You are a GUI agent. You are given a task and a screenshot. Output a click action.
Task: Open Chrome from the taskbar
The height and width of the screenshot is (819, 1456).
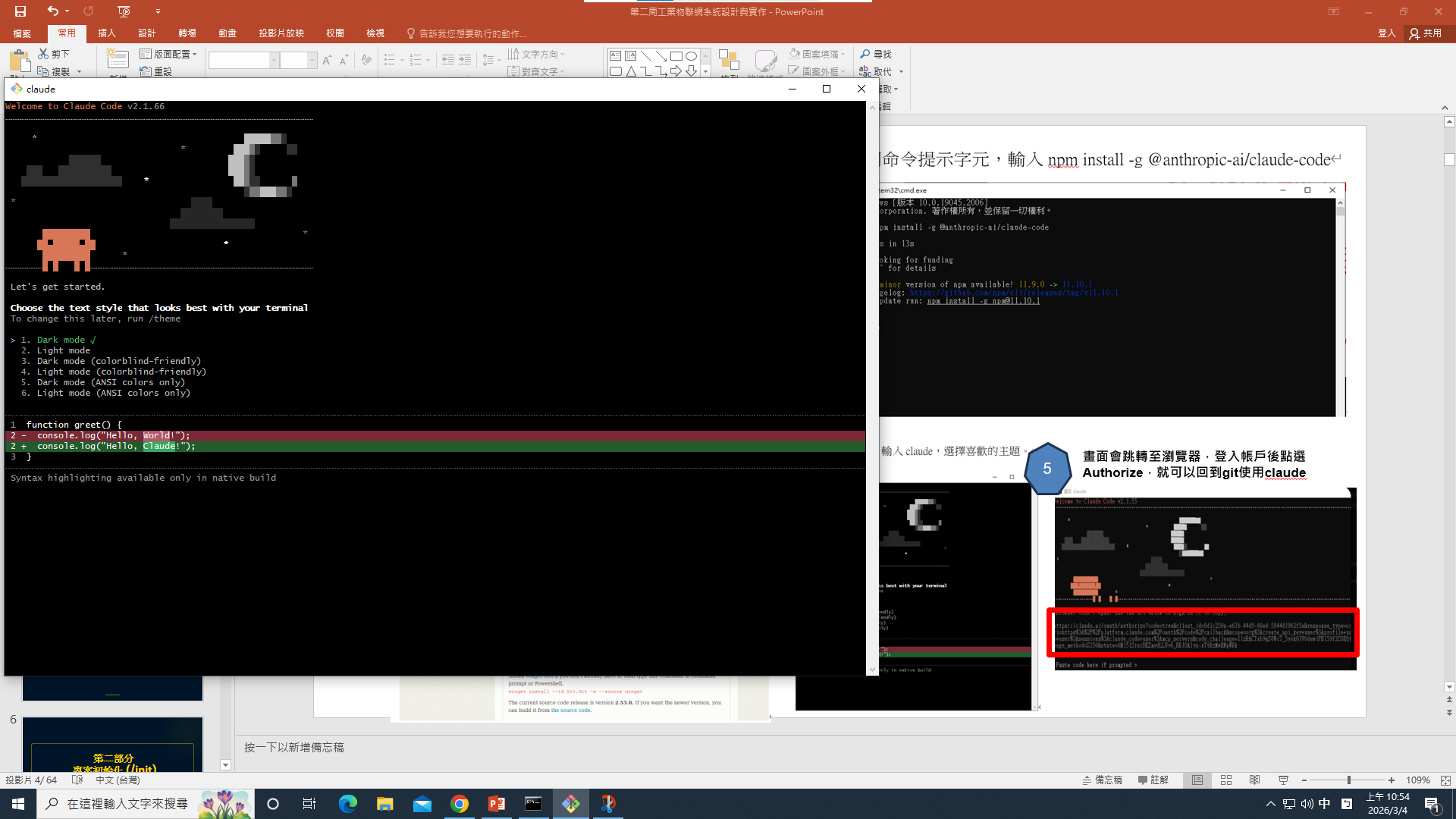point(460,804)
